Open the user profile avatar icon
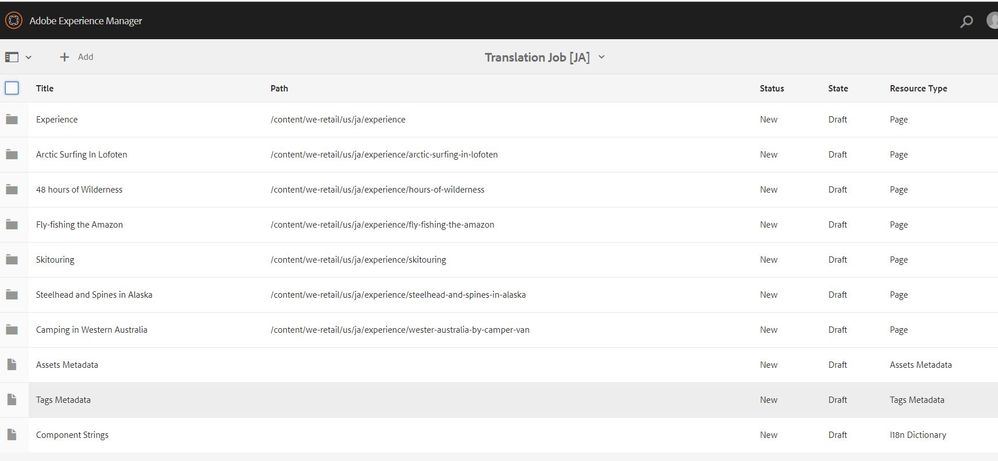The height and width of the screenshot is (461, 998). coord(991,21)
